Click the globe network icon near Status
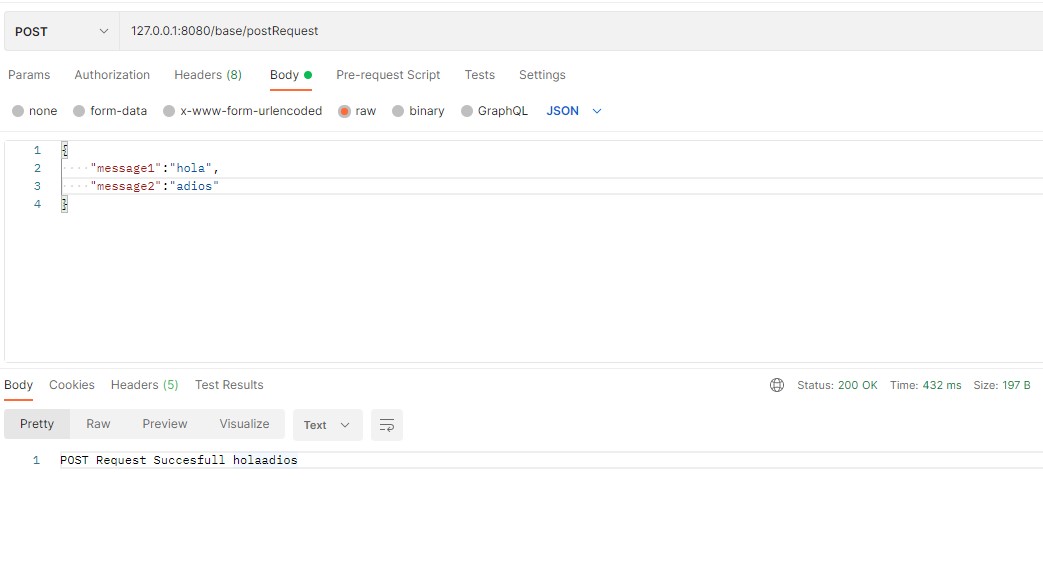Viewport: 1043px width, 574px height. pyautogui.click(x=777, y=385)
